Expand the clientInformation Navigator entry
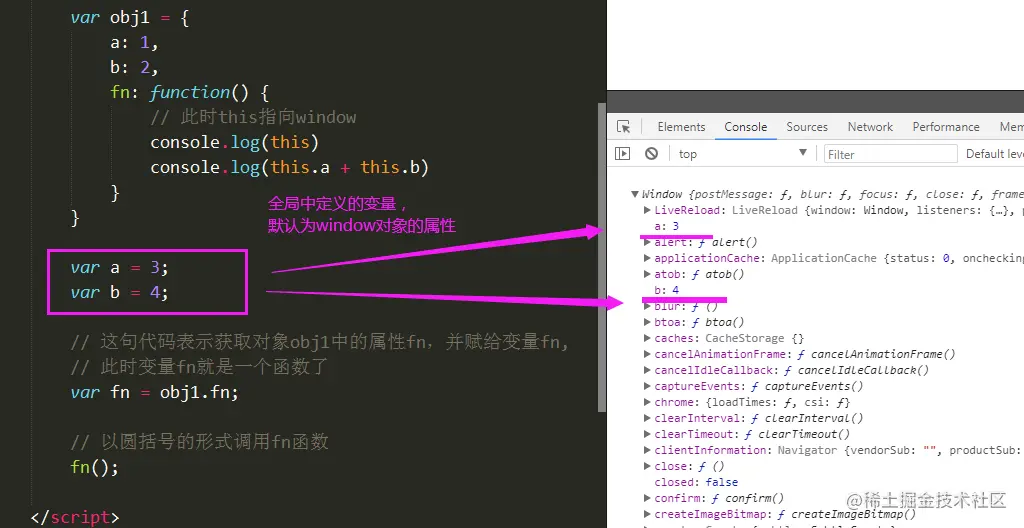The width and height of the screenshot is (1024, 528). (x=647, y=450)
